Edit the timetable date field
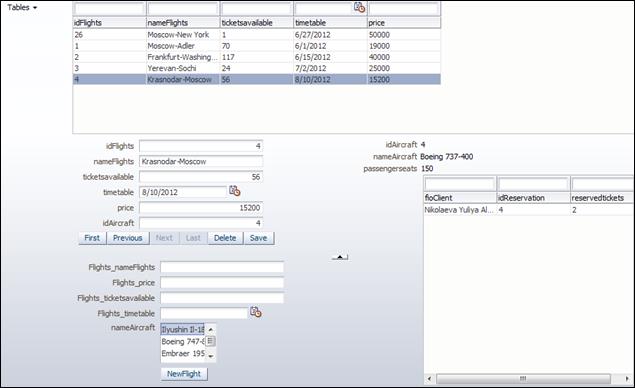The width and height of the screenshot is (635, 388). tap(183, 192)
